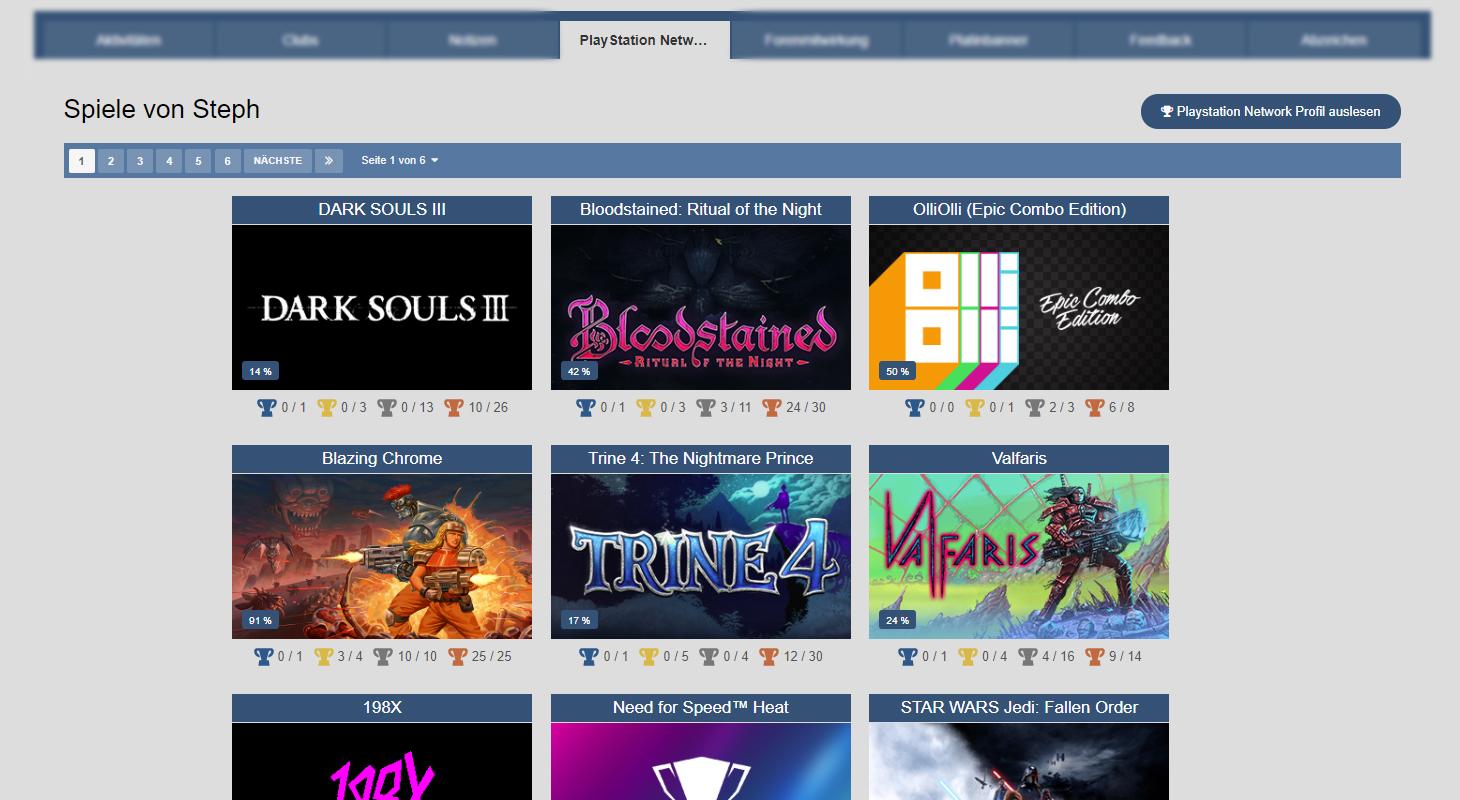1460x800 pixels.
Task: Go to page 6 in pagination
Action: 227,160
